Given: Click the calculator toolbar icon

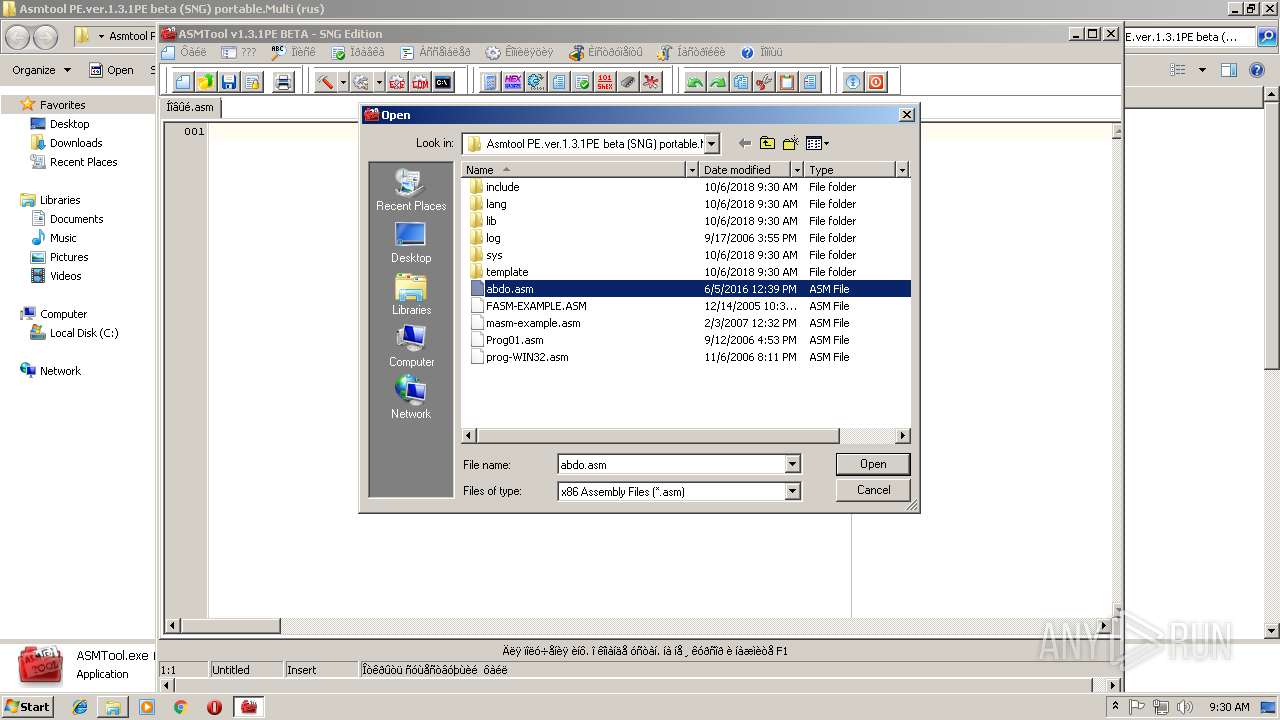Looking at the screenshot, I should tap(490, 82).
